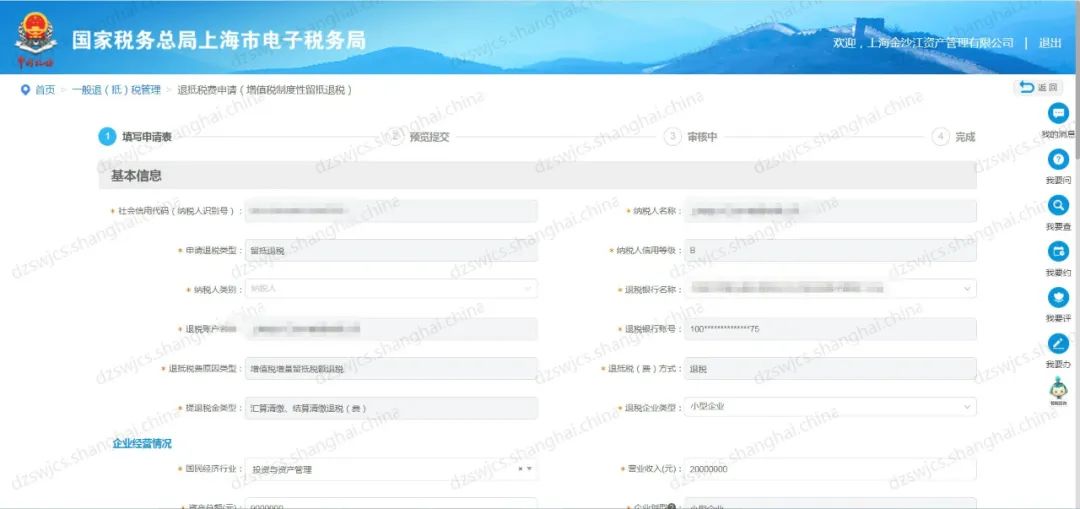Click the 基本信息 section header
This screenshot has height=509, width=1080.
(537, 176)
